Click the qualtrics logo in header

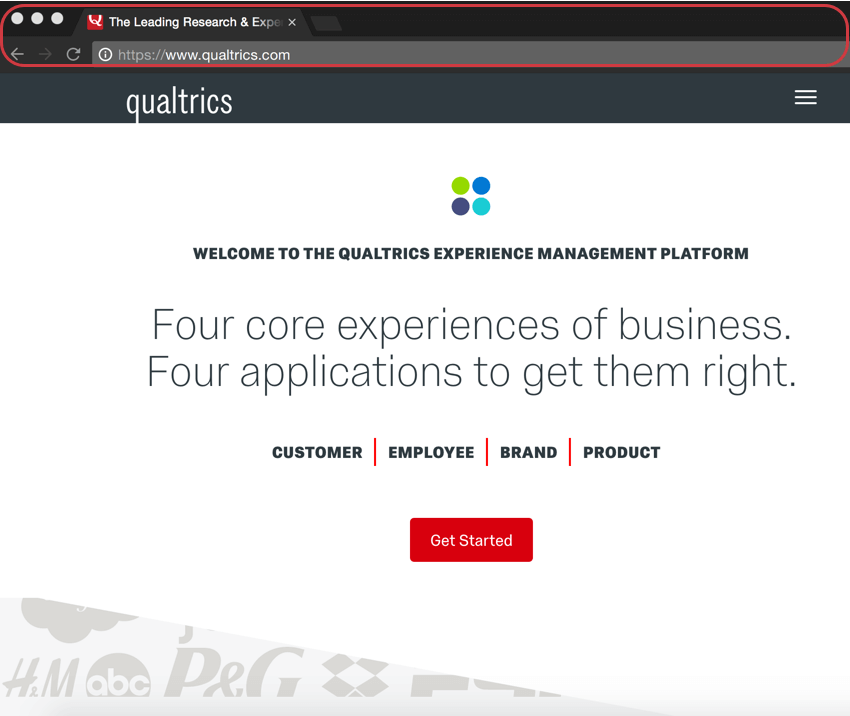179,102
